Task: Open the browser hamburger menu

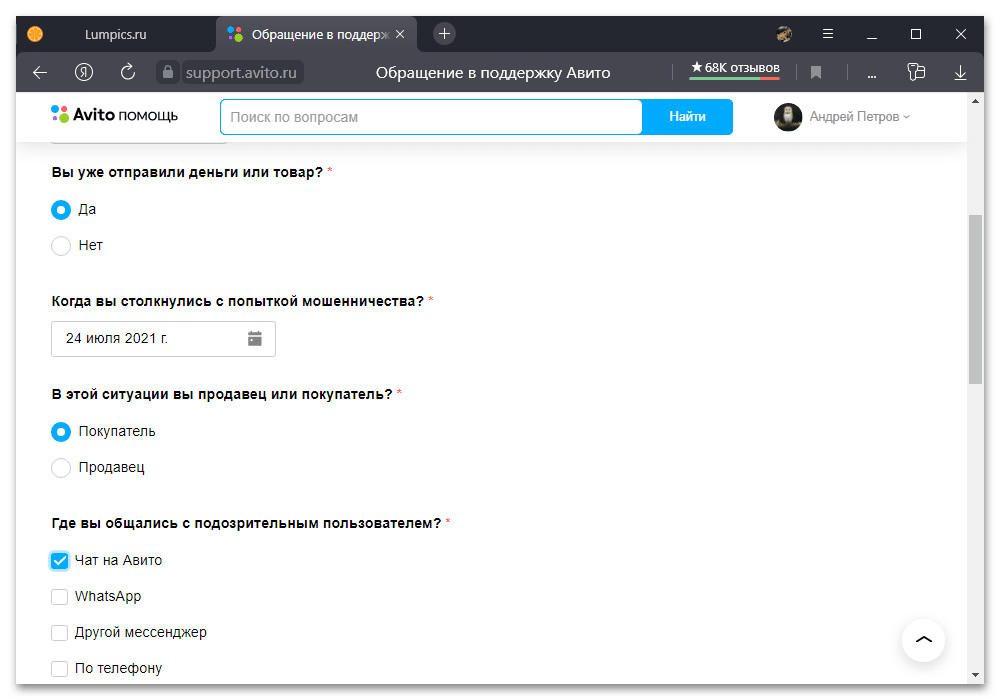Action: click(x=828, y=34)
